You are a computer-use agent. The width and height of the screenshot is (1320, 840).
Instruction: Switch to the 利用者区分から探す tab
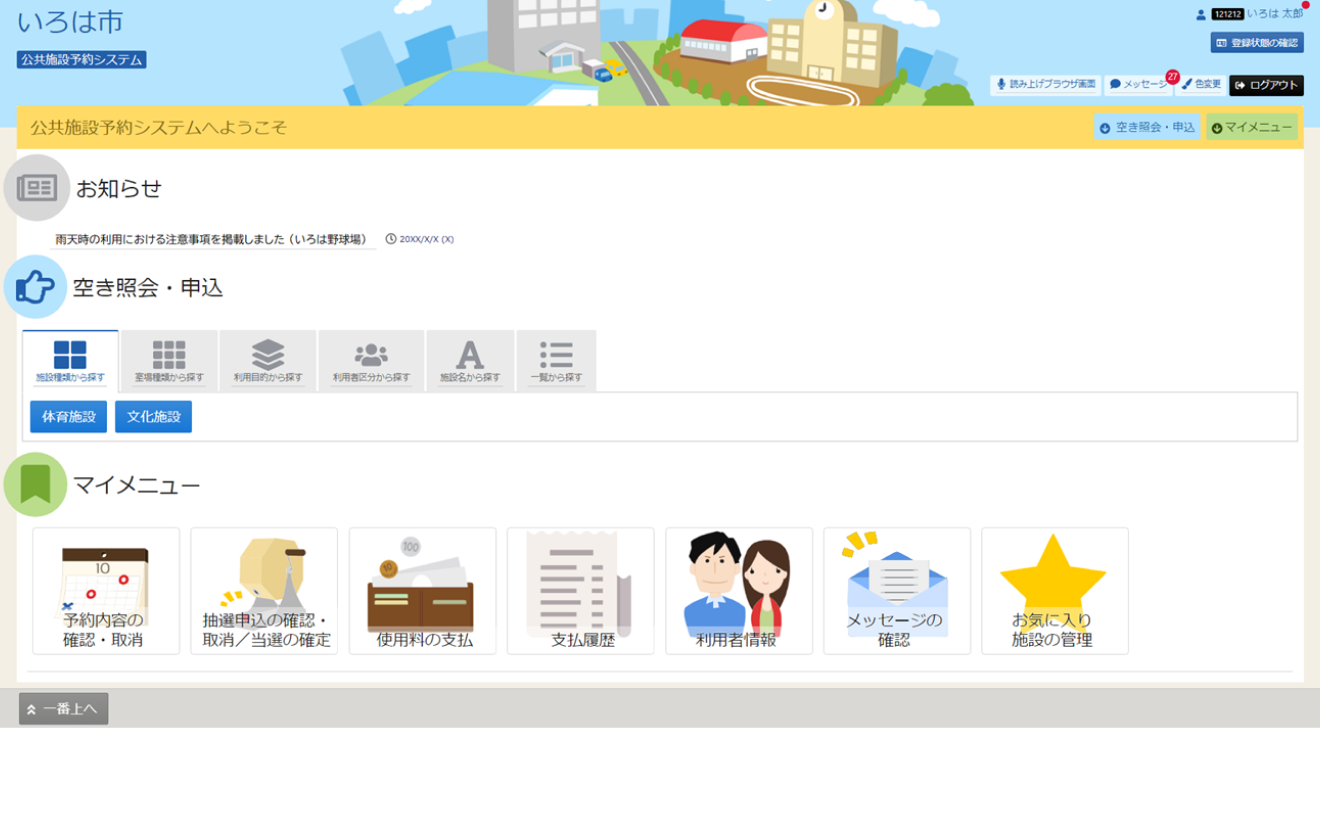(371, 361)
